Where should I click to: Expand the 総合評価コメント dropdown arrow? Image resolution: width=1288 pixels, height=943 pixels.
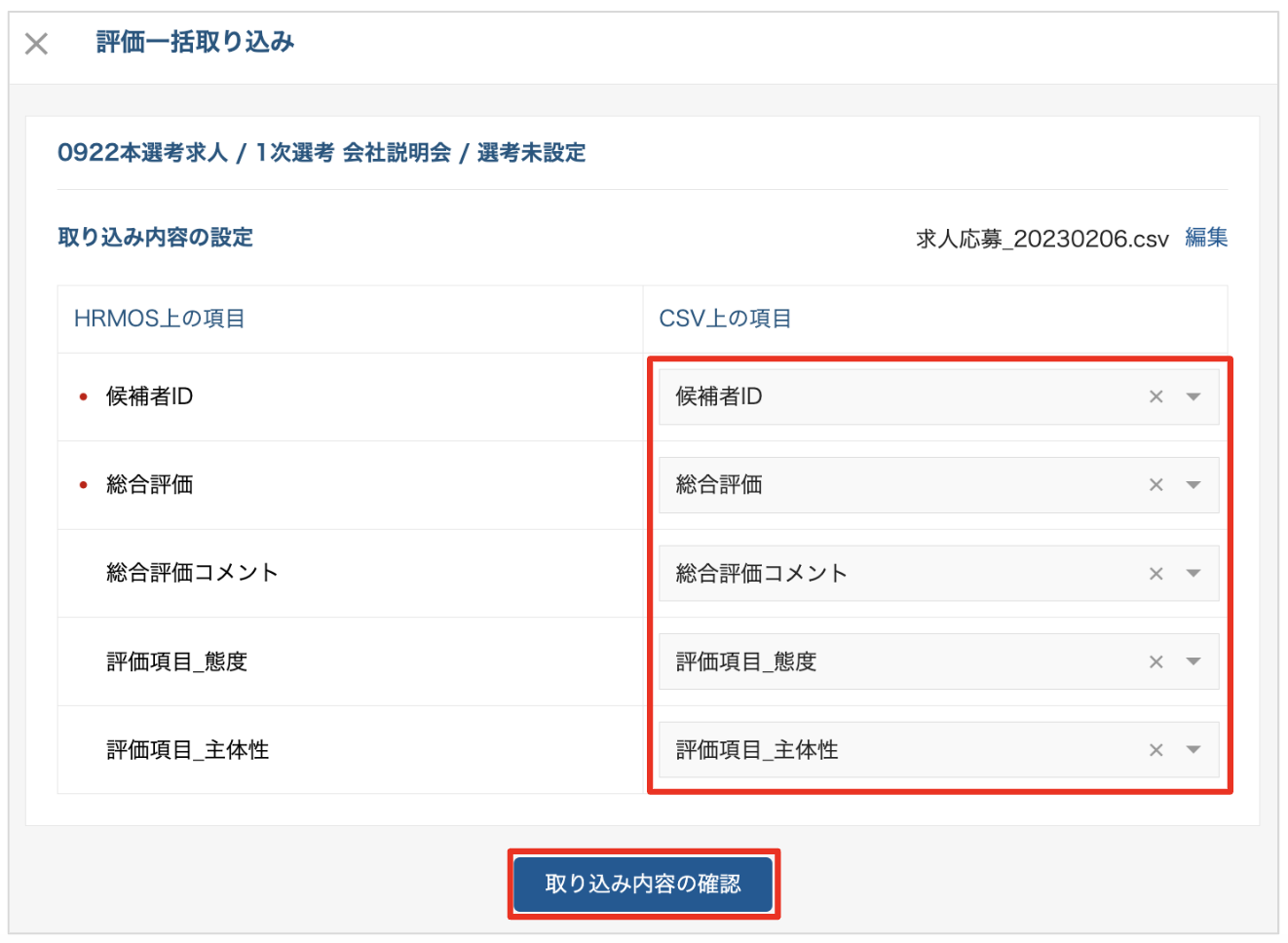(1193, 574)
